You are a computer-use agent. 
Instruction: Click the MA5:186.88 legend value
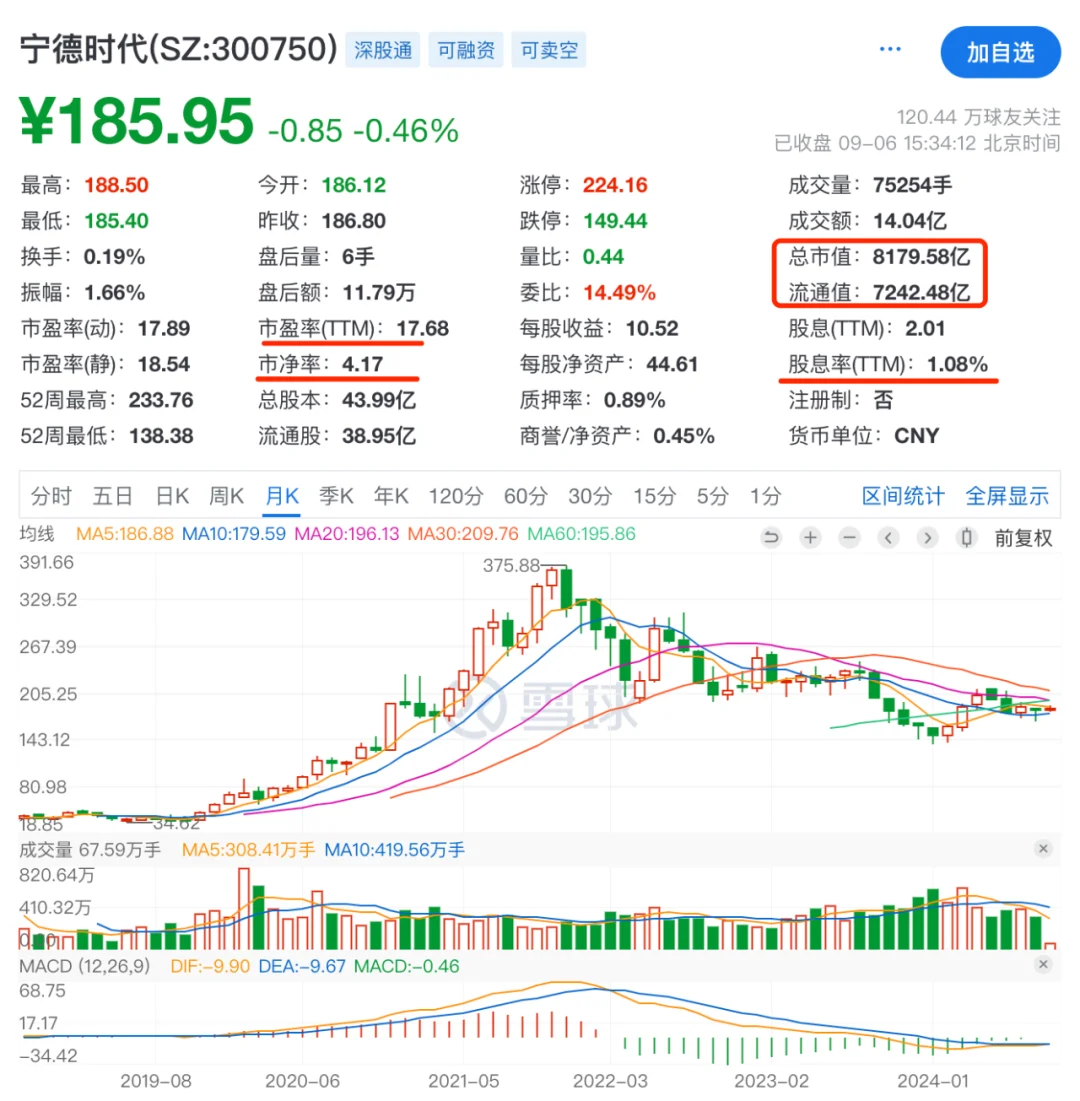(x=124, y=534)
